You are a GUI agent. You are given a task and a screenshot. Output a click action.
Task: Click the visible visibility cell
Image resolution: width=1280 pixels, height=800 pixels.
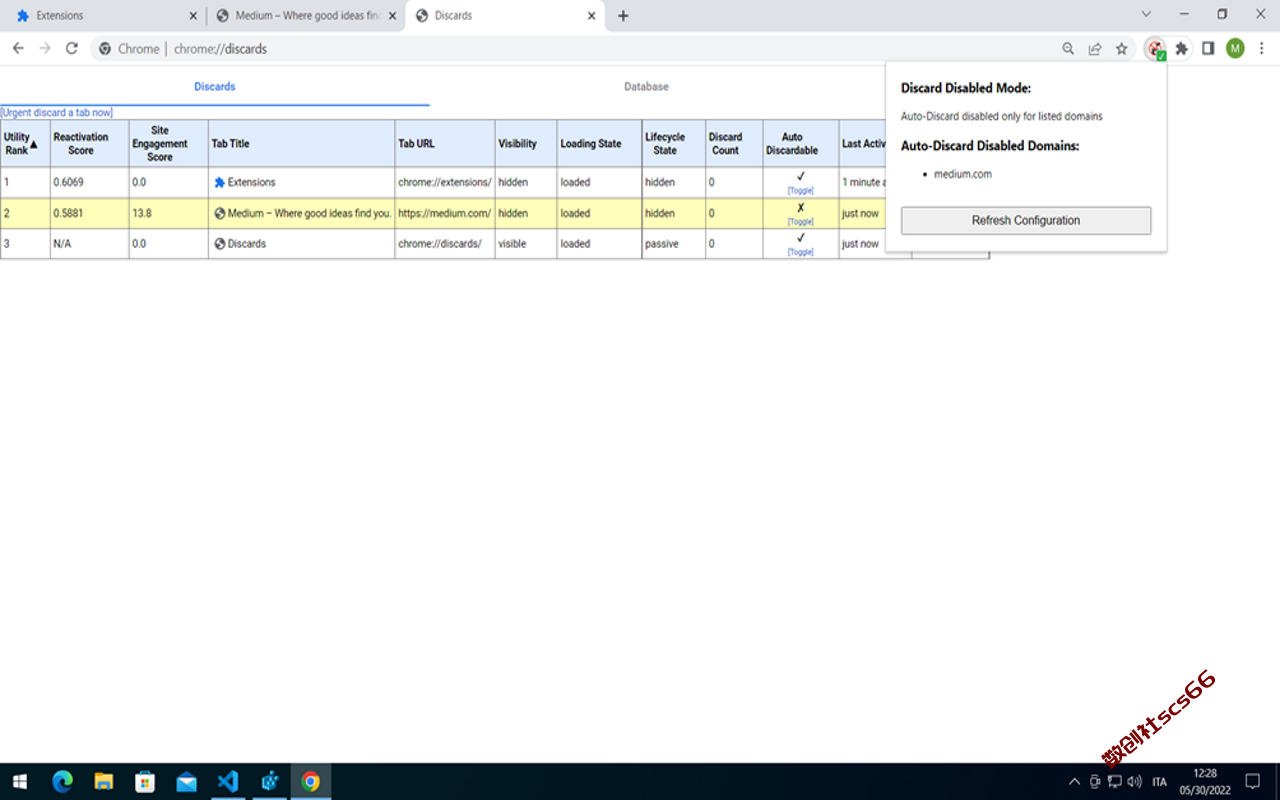point(525,244)
